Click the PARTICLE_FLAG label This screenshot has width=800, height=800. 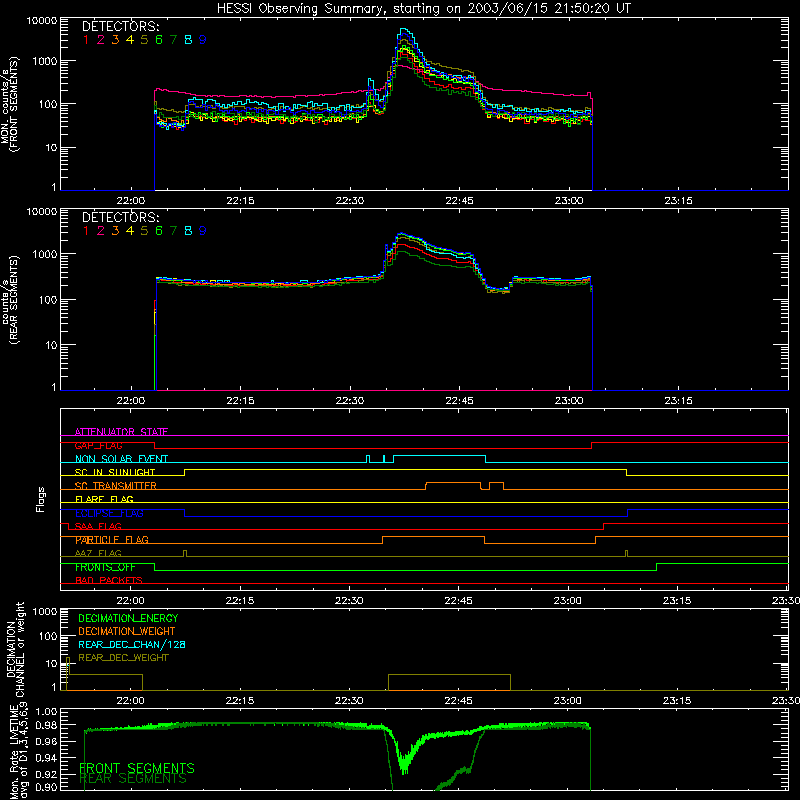click(112, 540)
